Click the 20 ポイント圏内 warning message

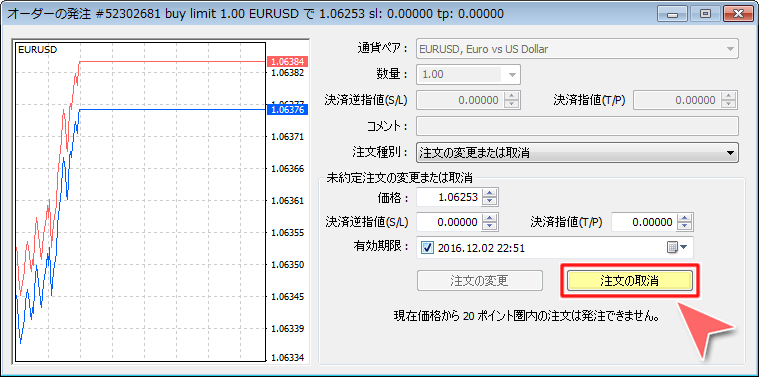point(527,317)
